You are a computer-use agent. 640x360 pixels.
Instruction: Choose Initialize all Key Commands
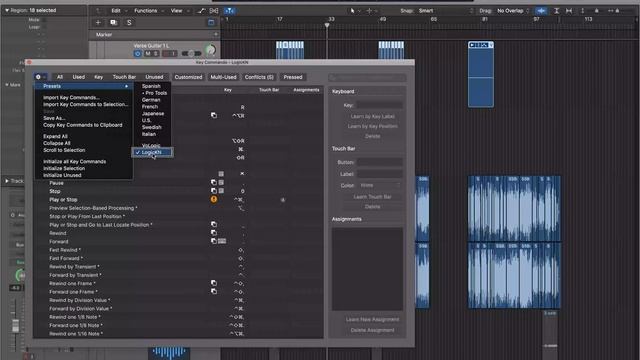(x=75, y=162)
